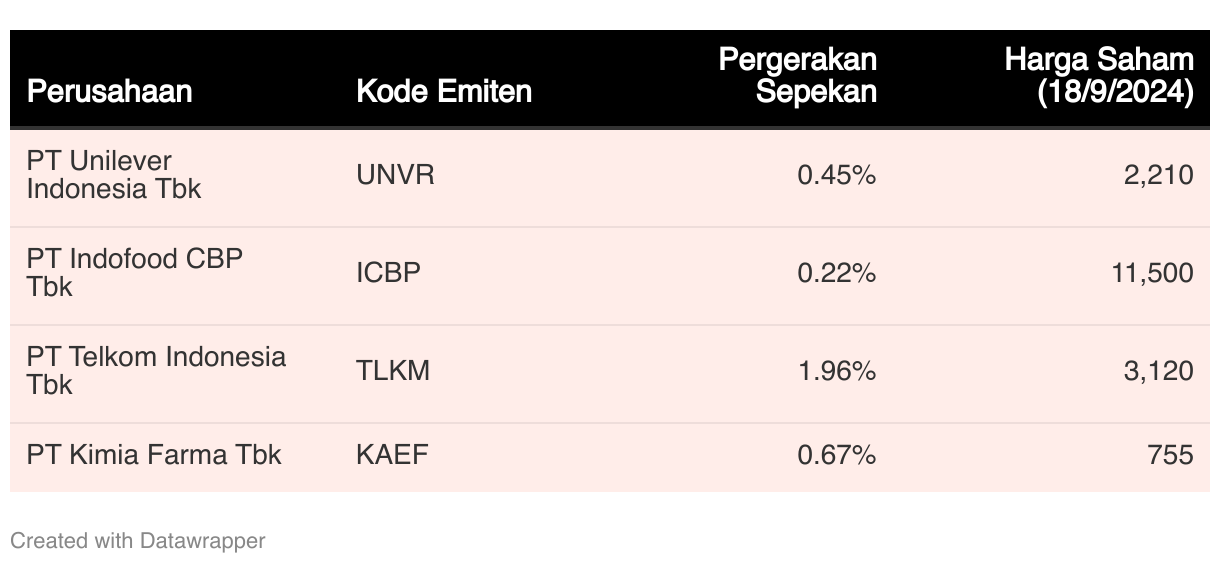Click the Harga Saham (18/9/2024) header
The width and height of the screenshot is (1220, 564).
(1099, 75)
